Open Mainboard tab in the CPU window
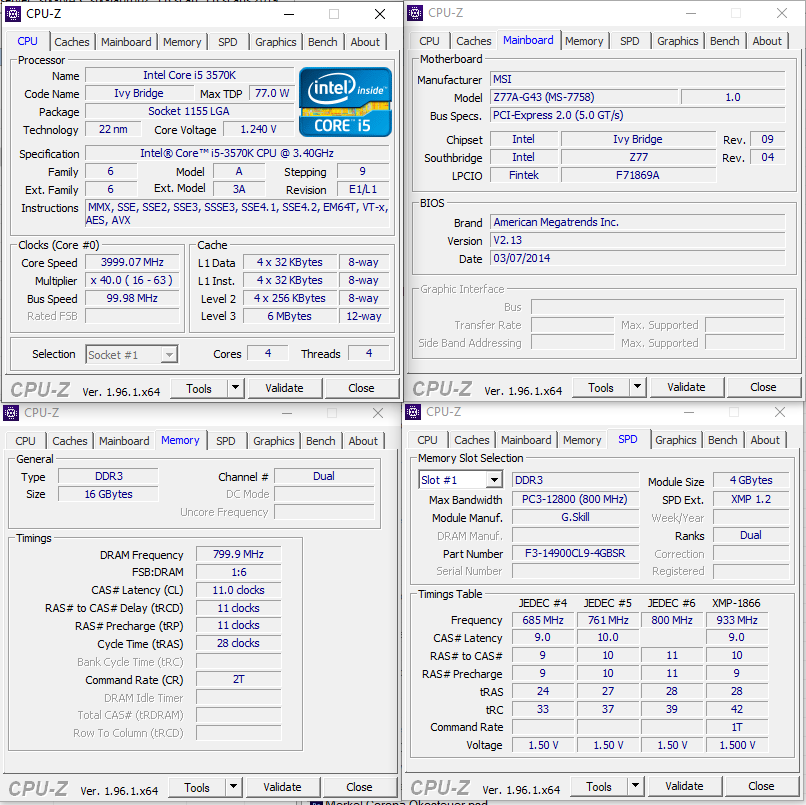806x805 pixels. pos(126,42)
